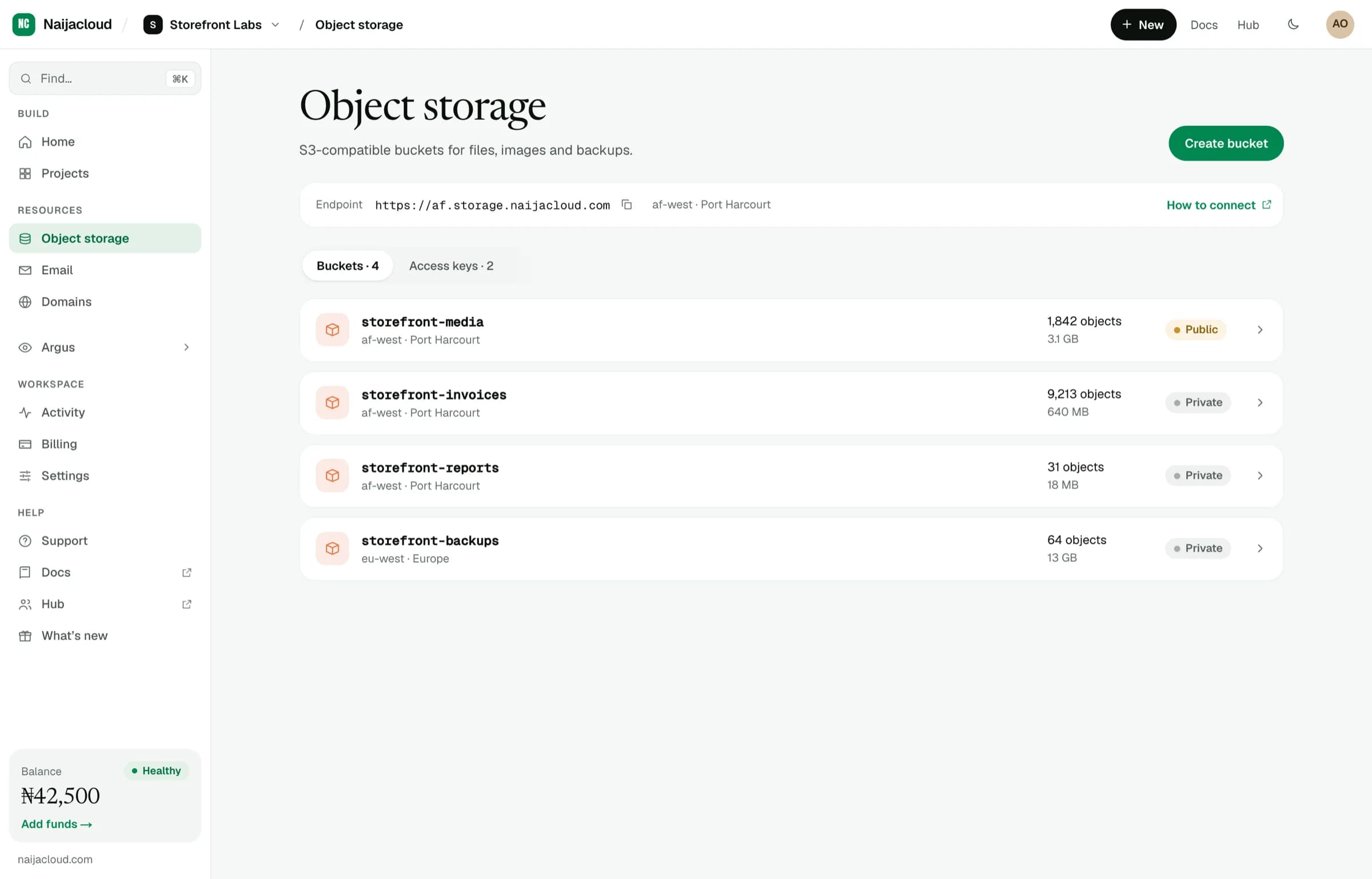Open storefront-reports bucket via its chevron

click(1260, 476)
